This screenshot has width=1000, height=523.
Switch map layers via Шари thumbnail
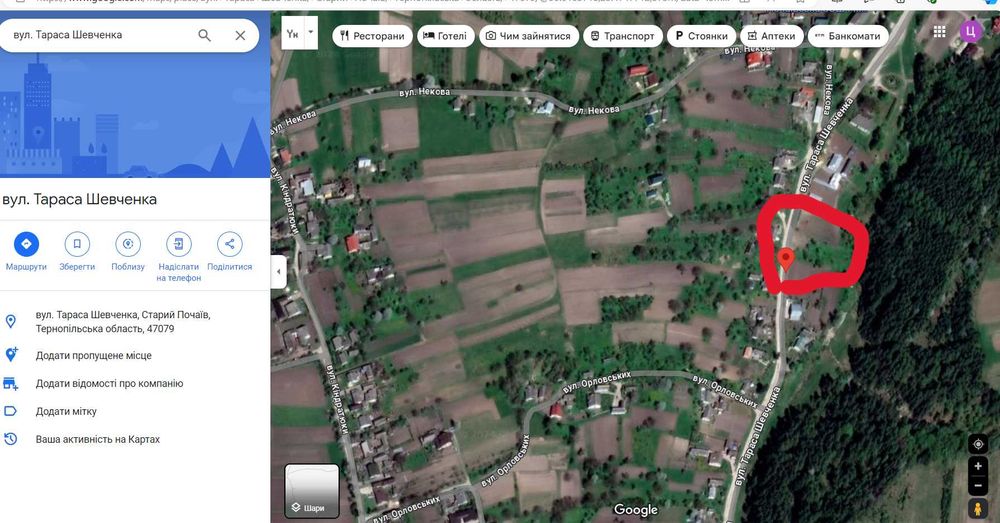[312, 490]
